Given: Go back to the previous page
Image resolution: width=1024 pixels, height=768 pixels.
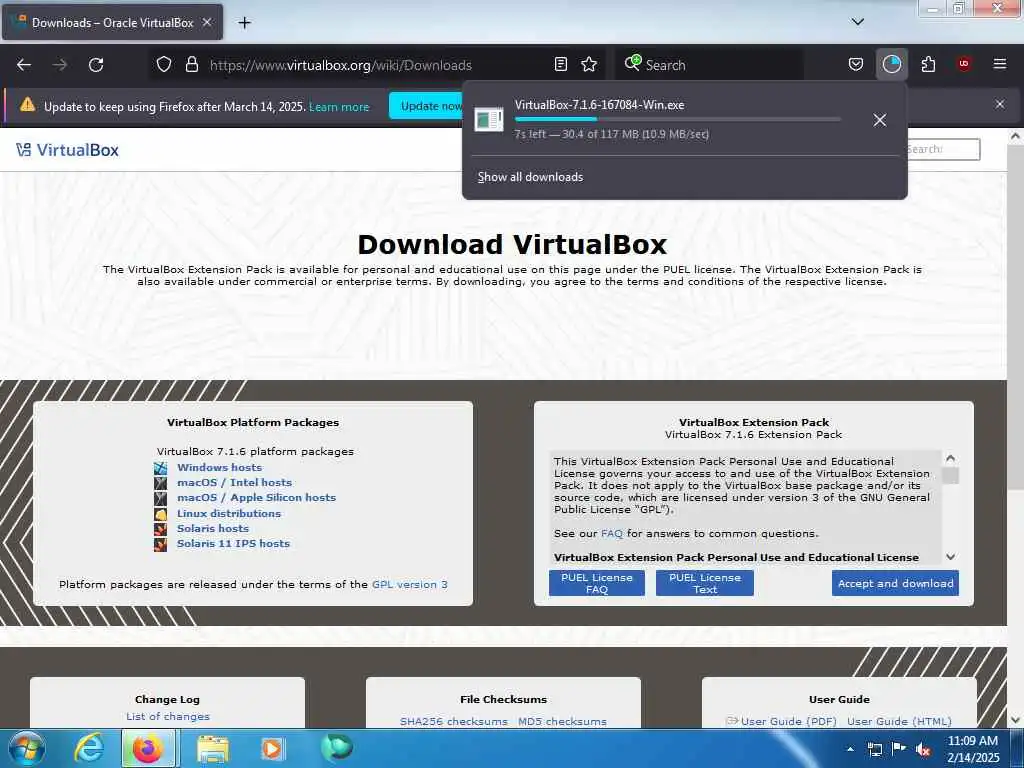Looking at the screenshot, I should (x=24, y=65).
